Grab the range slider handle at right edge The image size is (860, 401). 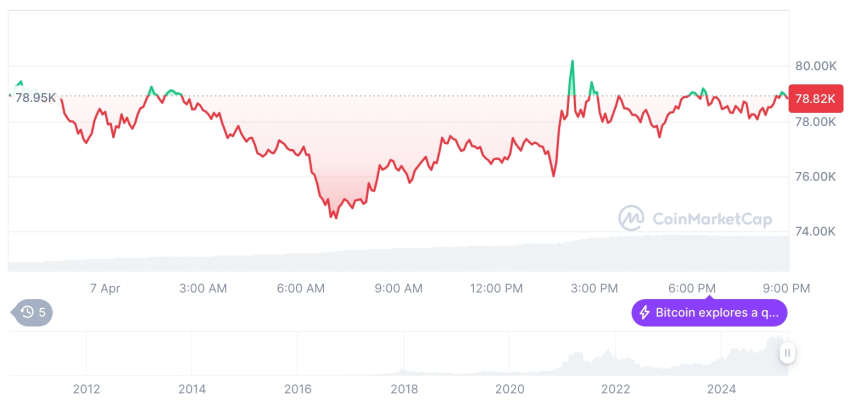(788, 353)
